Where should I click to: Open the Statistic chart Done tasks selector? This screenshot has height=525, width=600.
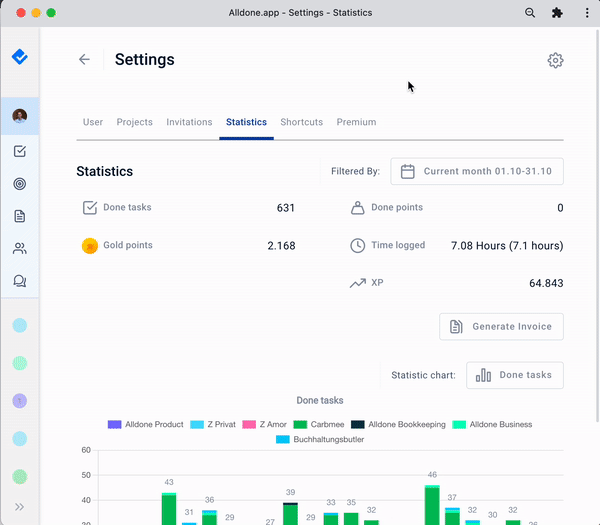[515, 375]
